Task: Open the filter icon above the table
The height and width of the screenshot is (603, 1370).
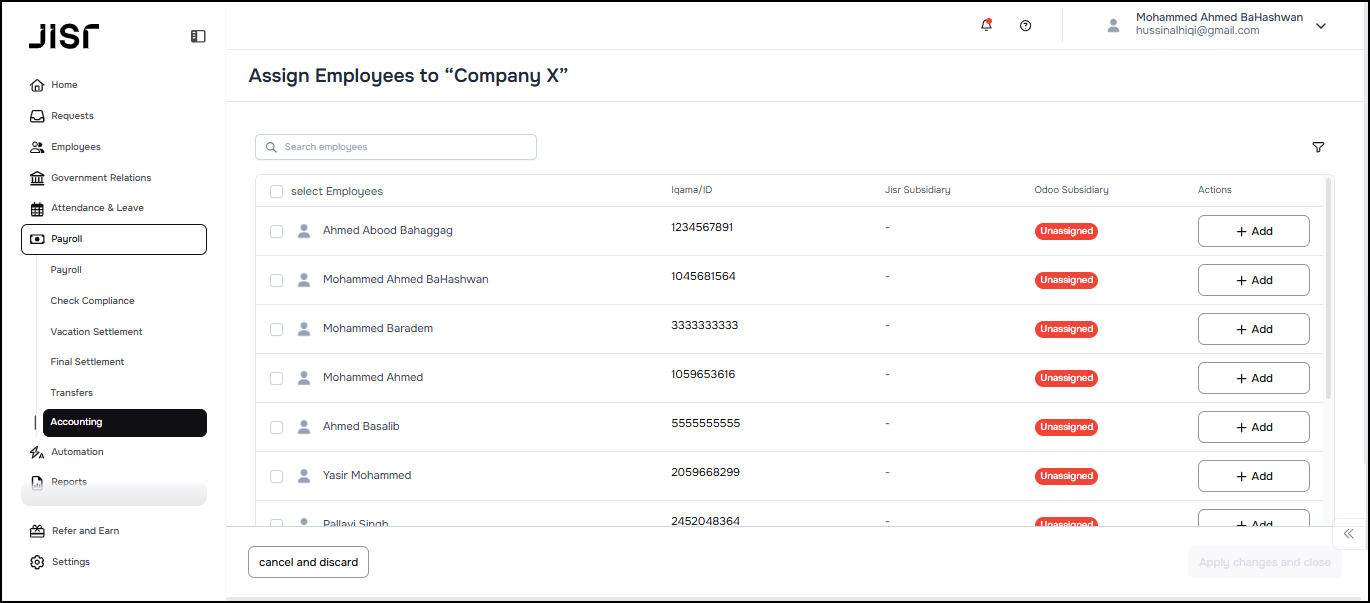Action: coord(1318,147)
